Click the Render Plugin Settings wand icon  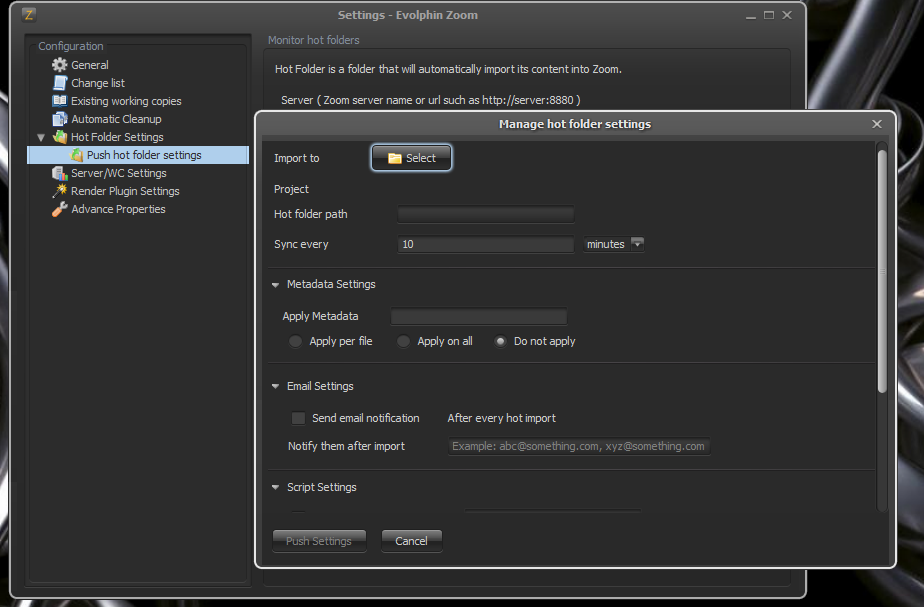pyautogui.click(x=60, y=191)
